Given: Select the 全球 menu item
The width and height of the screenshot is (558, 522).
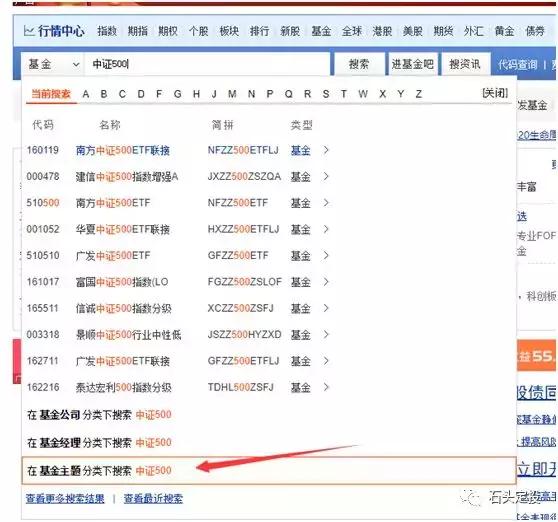Looking at the screenshot, I should (352, 31).
